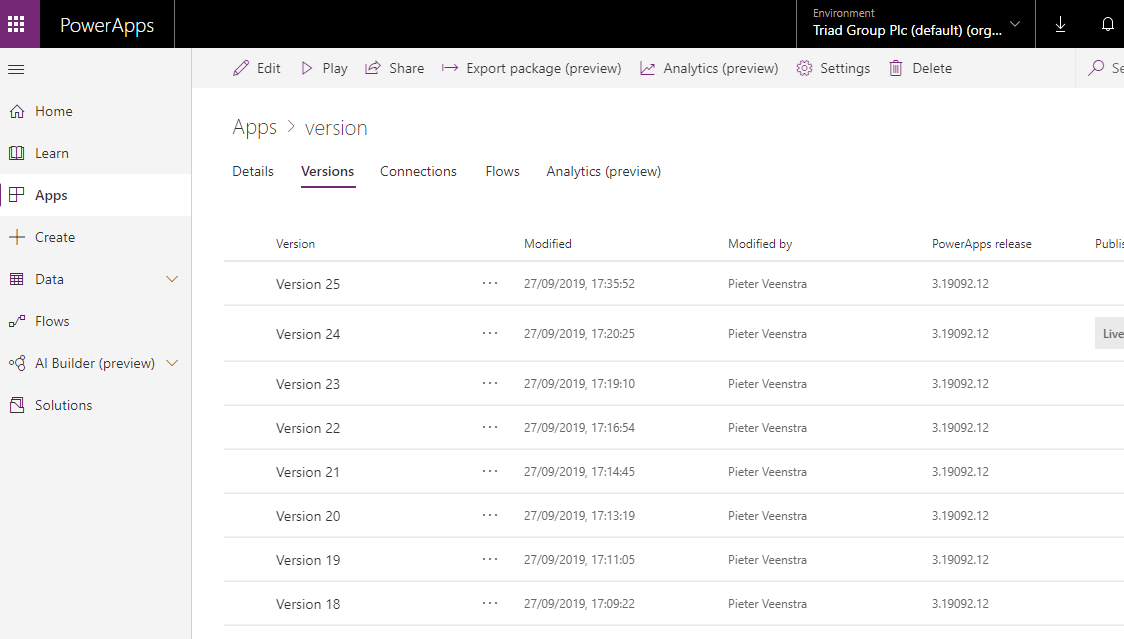Open more options for Version 18
Image resolution: width=1124 pixels, height=639 pixels.
coord(490,603)
